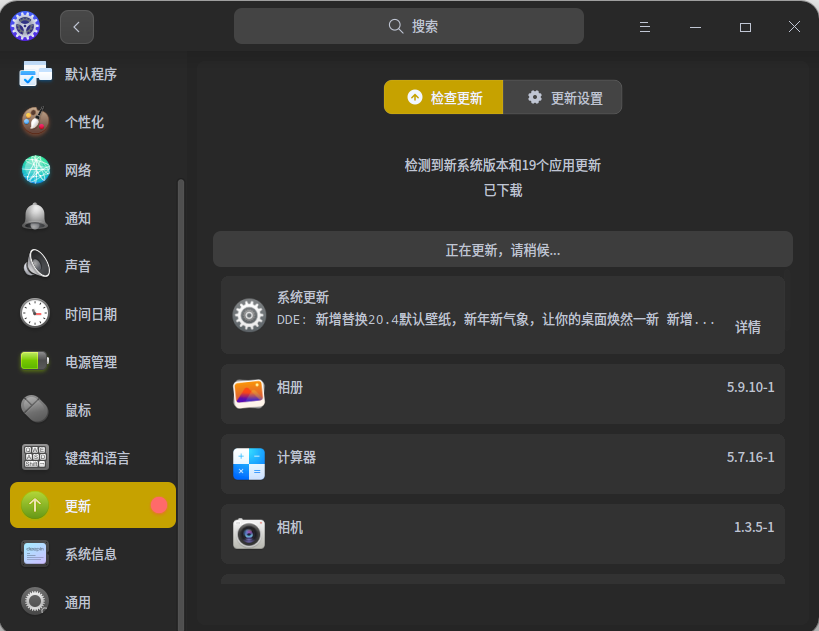
Task: Click 计算器 version 5.7.16-1
Action: click(x=751, y=458)
